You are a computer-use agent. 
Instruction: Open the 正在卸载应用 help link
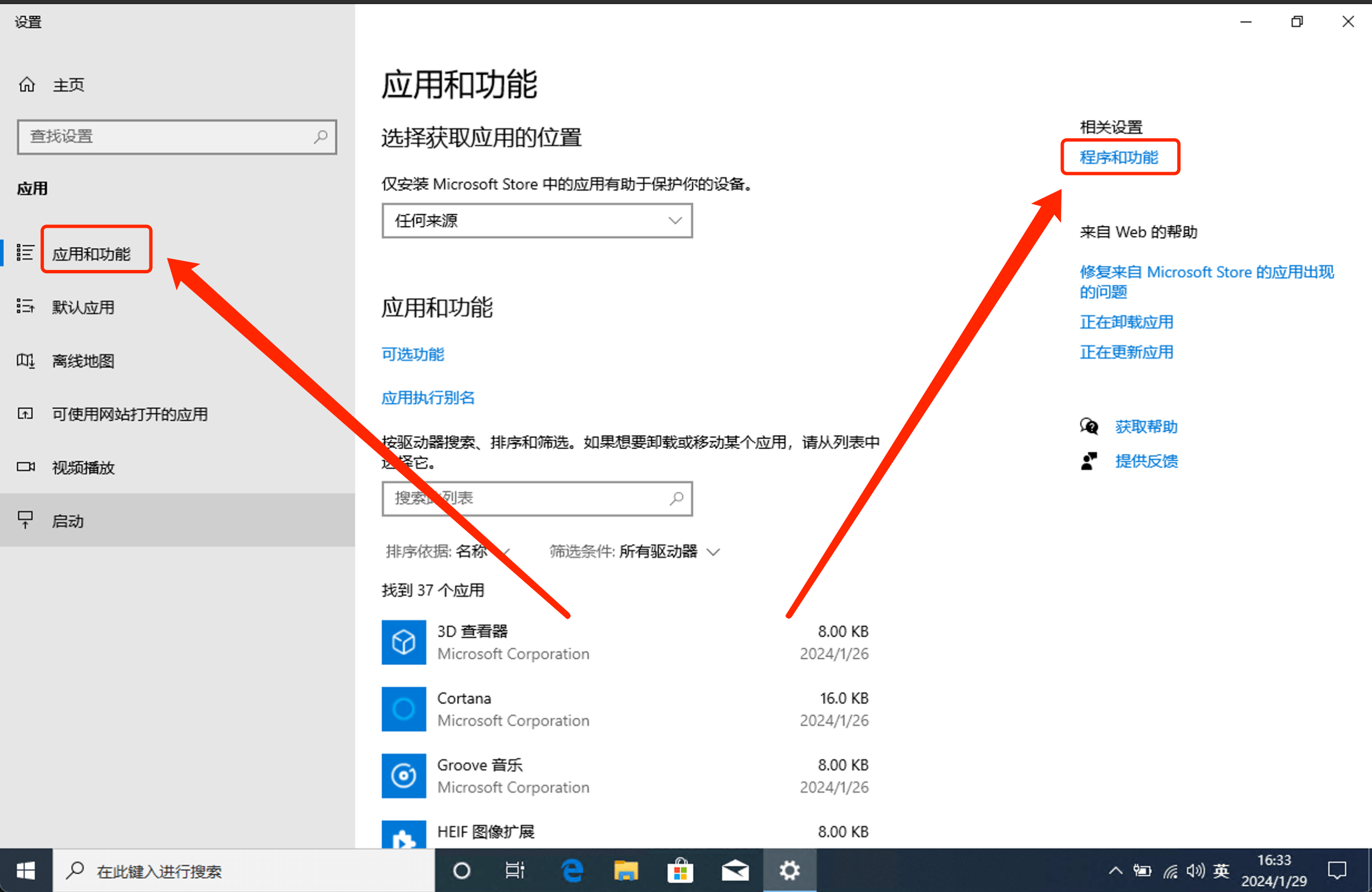tap(1126, 322)
